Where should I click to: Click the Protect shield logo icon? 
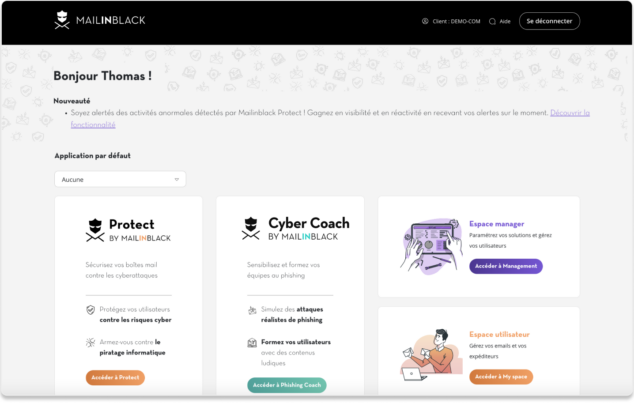(95, 230)
